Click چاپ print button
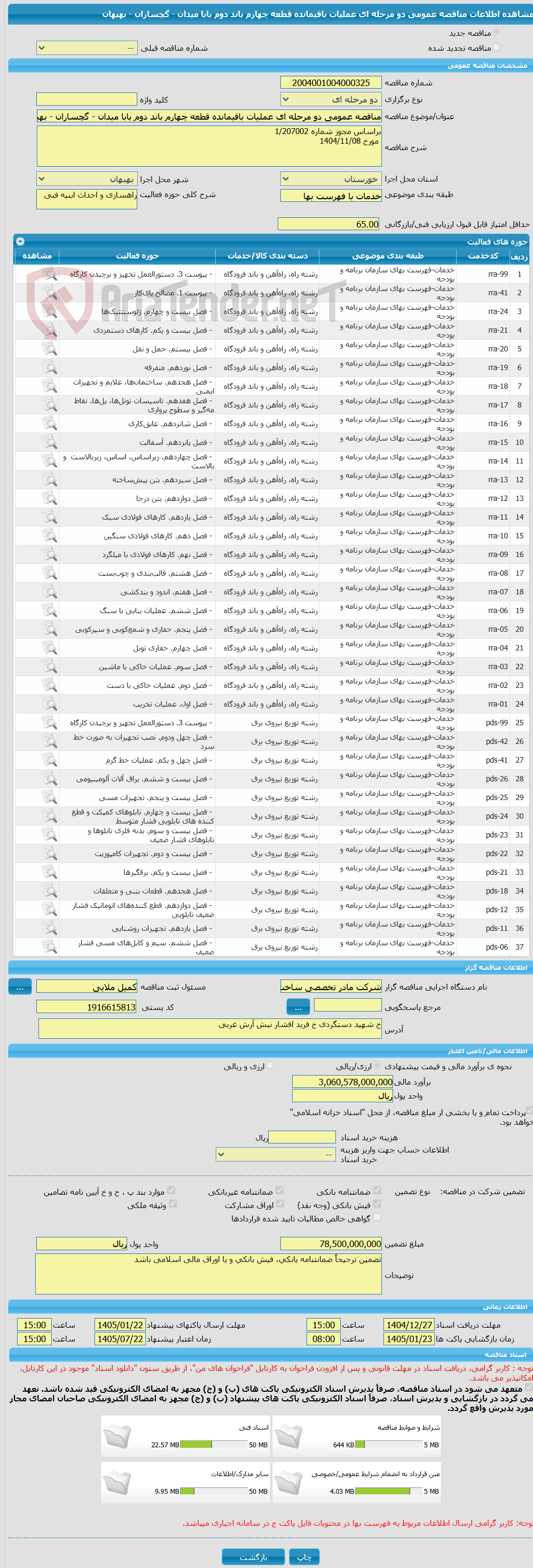 304,1556
